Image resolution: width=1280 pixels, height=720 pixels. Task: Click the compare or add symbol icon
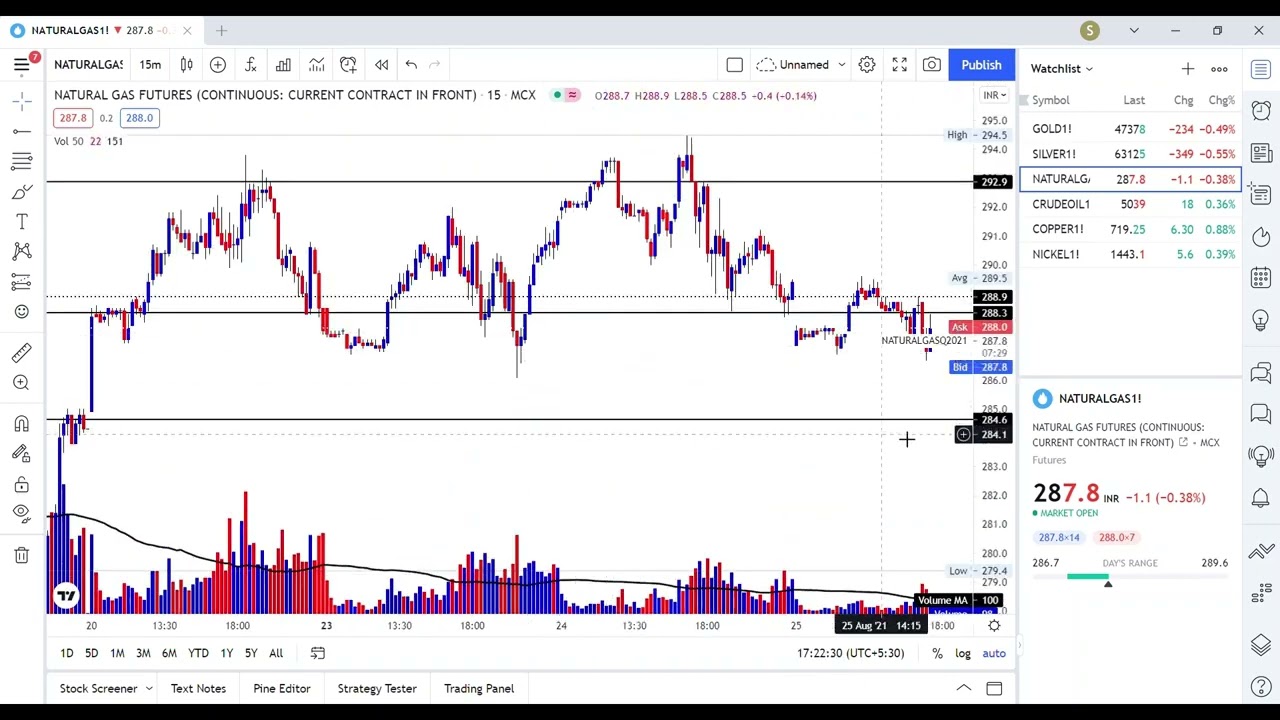(x=218, y=65)
